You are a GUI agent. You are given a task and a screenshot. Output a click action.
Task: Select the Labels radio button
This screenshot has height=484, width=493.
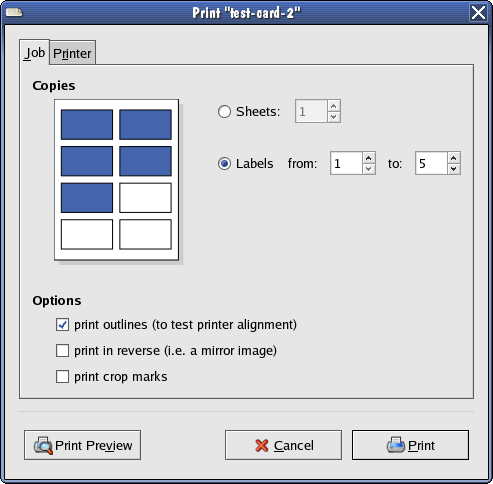click(224, 164)
